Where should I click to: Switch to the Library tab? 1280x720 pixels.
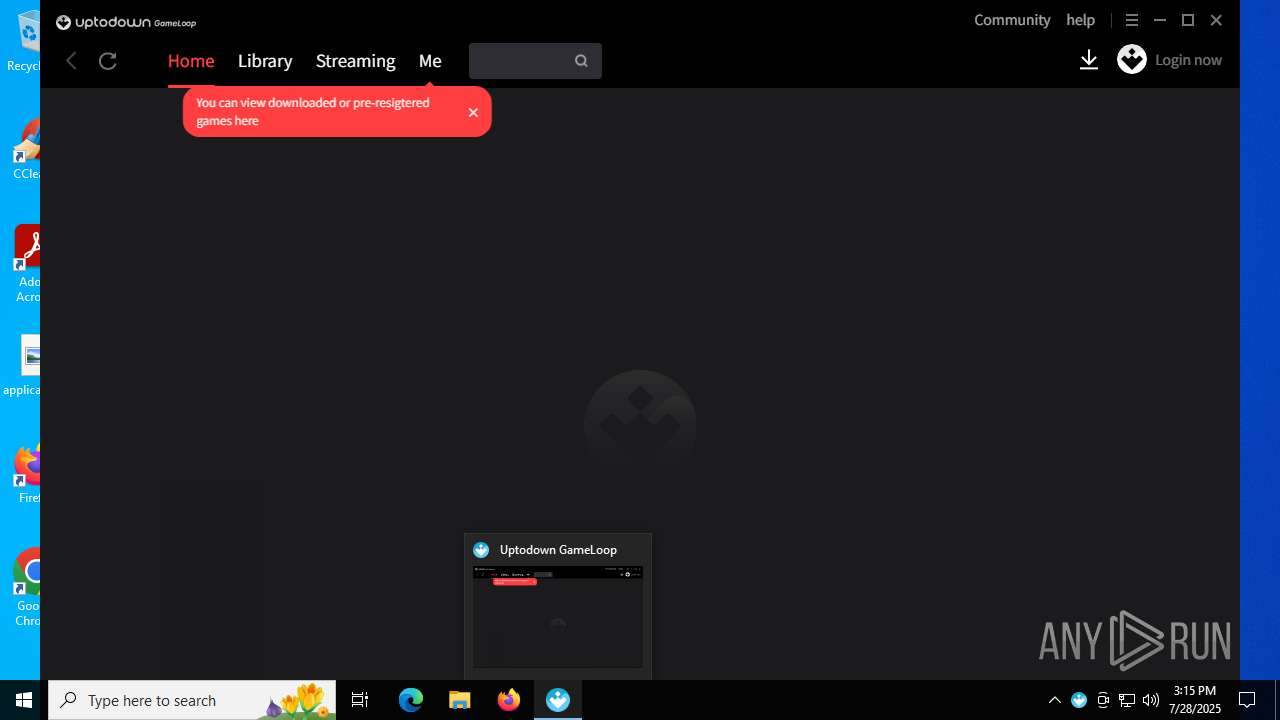[265, 61]
